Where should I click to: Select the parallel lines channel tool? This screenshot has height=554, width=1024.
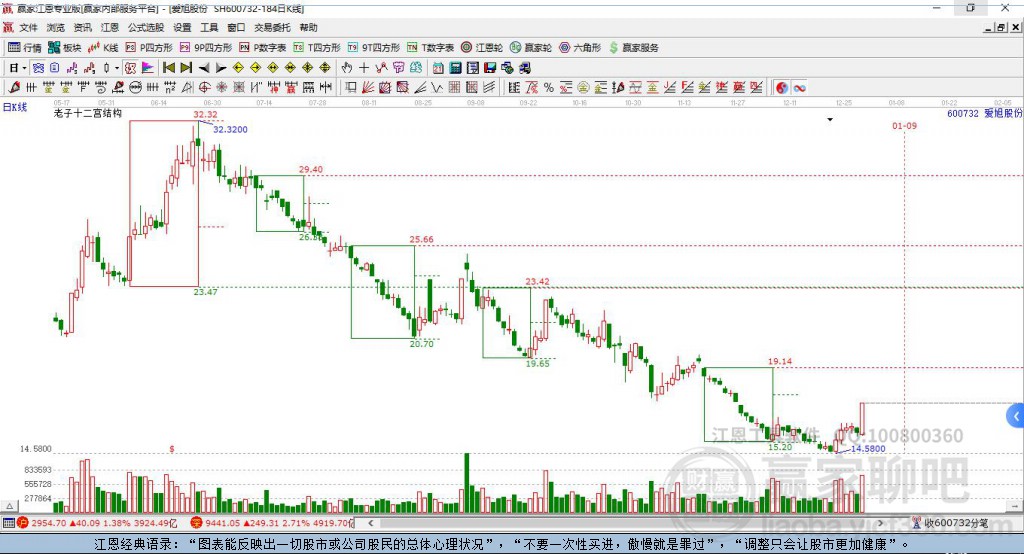pos(488,88)
